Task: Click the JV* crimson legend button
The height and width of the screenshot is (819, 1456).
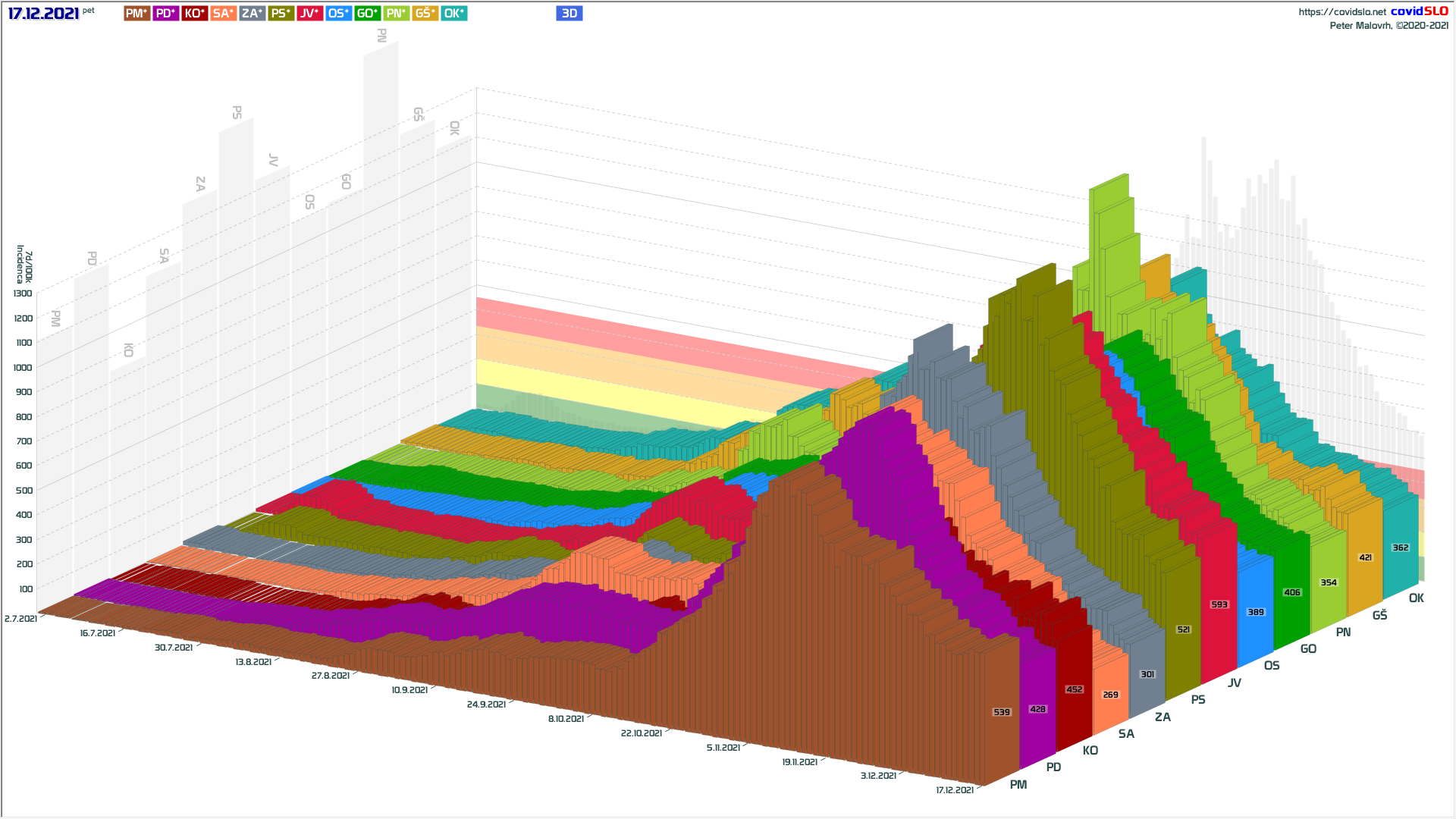Action: tap(309, 14)
